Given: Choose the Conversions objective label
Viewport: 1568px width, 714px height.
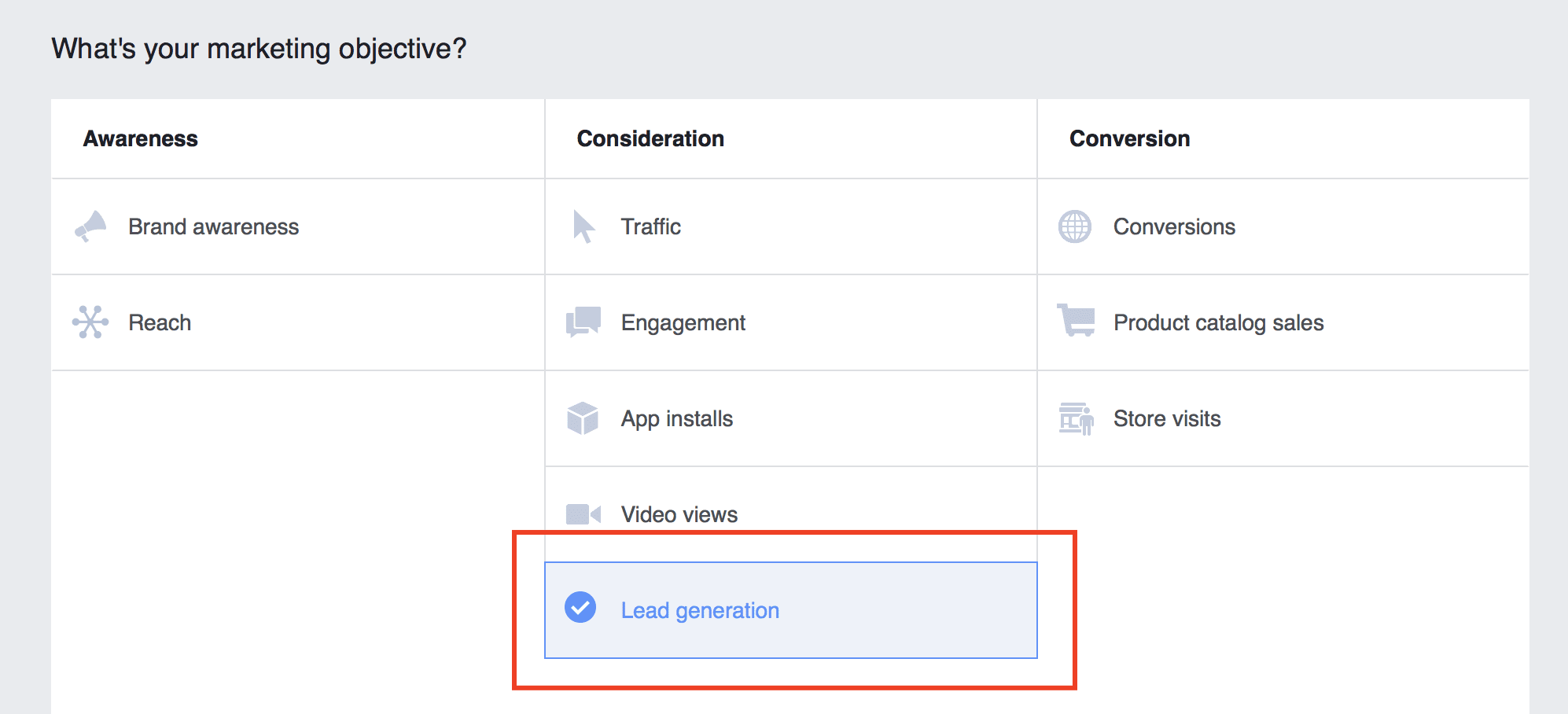Looking at the screenshot, I should pyautogui.click(x=1174, y=227).
